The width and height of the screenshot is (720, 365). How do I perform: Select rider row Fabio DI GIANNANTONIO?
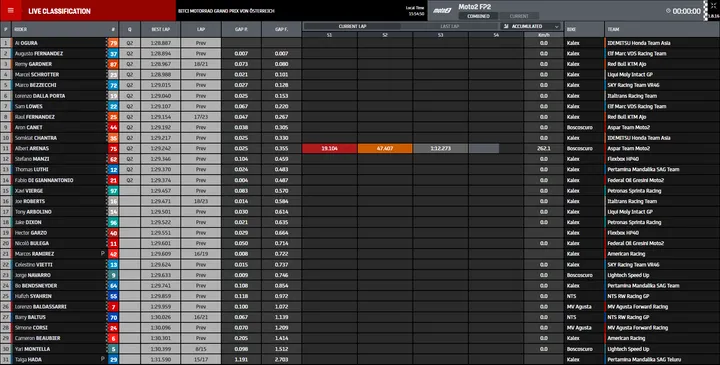360,180
